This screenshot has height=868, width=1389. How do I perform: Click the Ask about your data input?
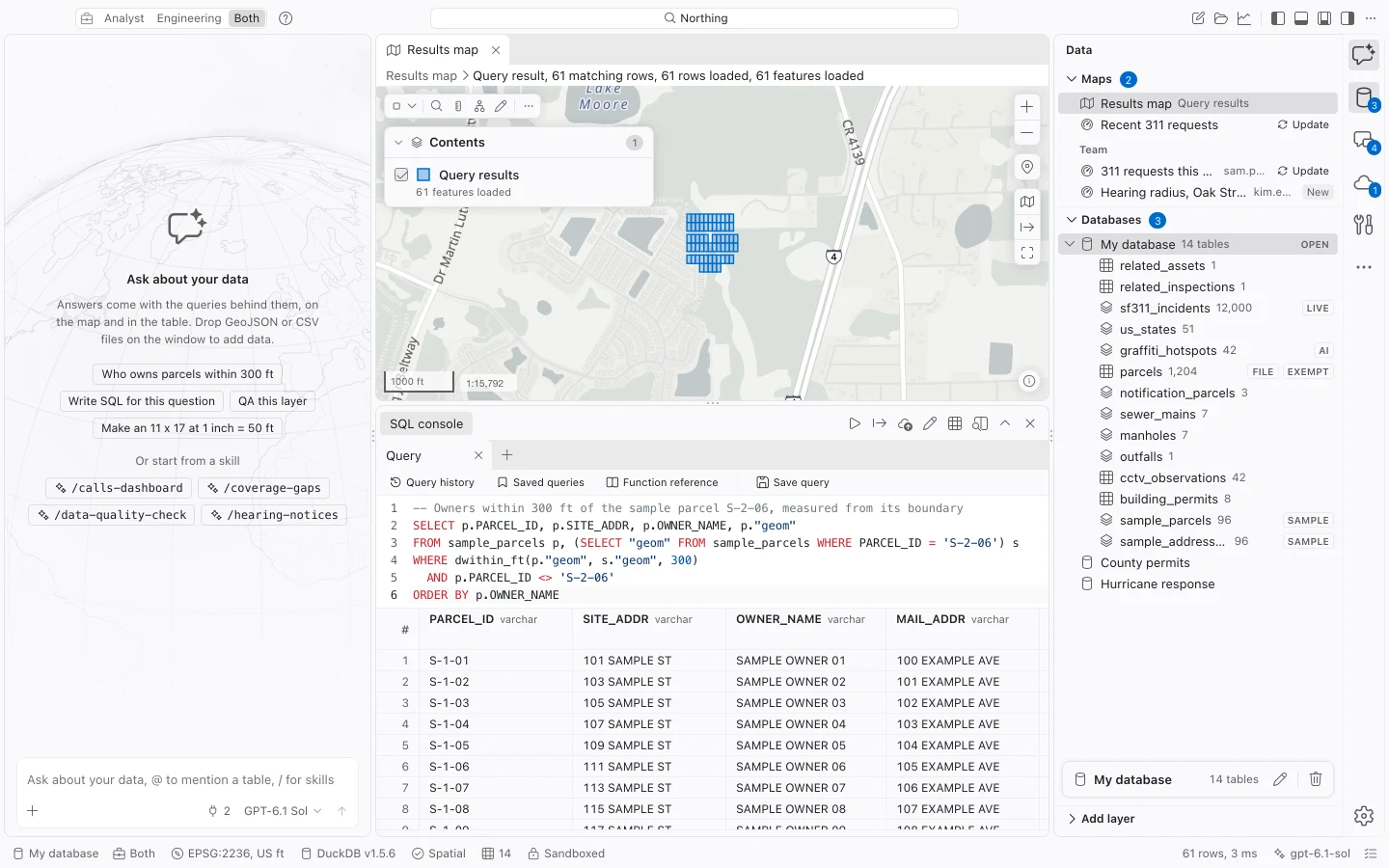click(x=187, y=780)
